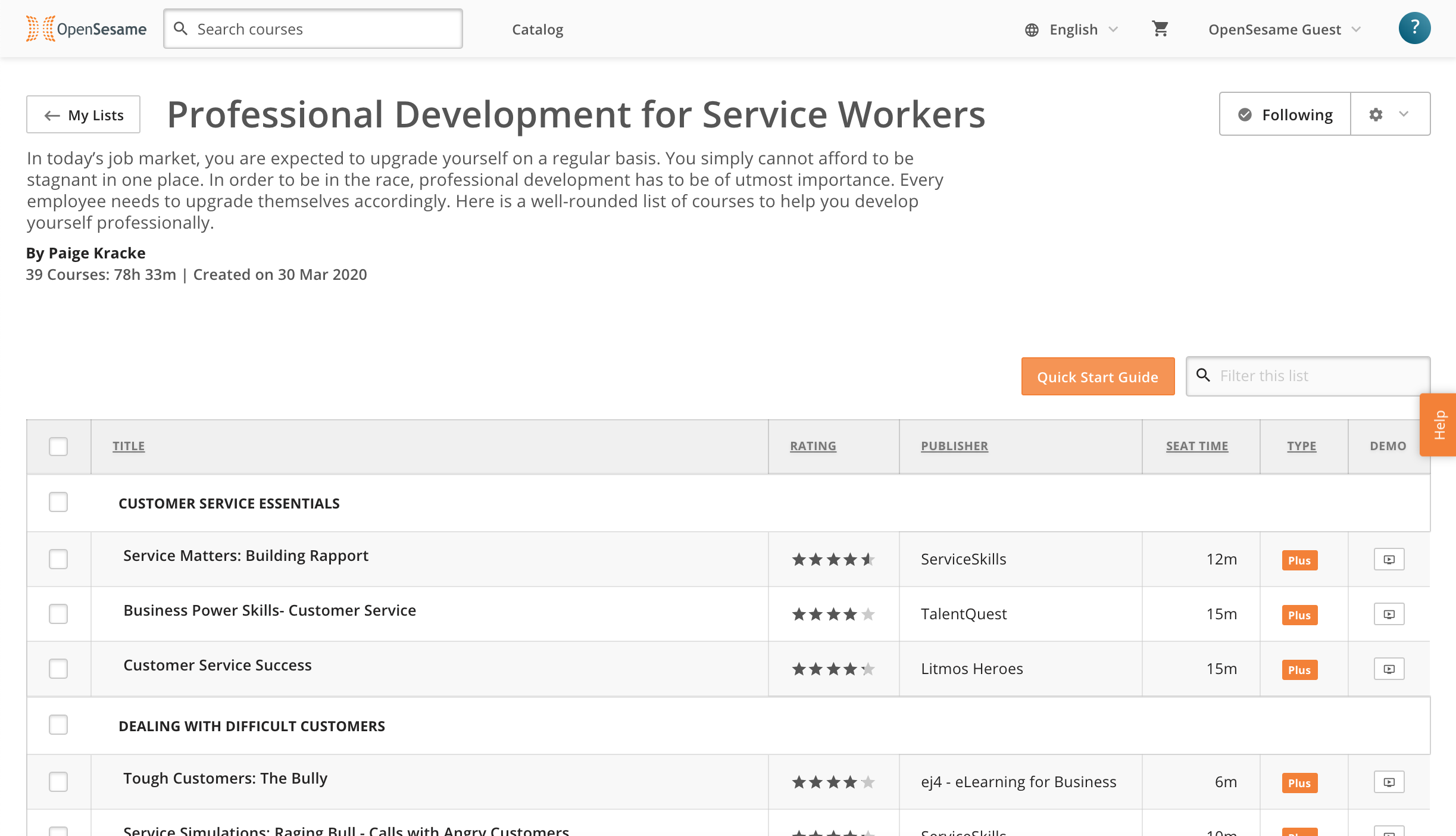Click Plus badge for Tough Customers: The Bully
Image resolution: width=1456 pixels, height=836 pixels.
click(x=1299, y=783)
